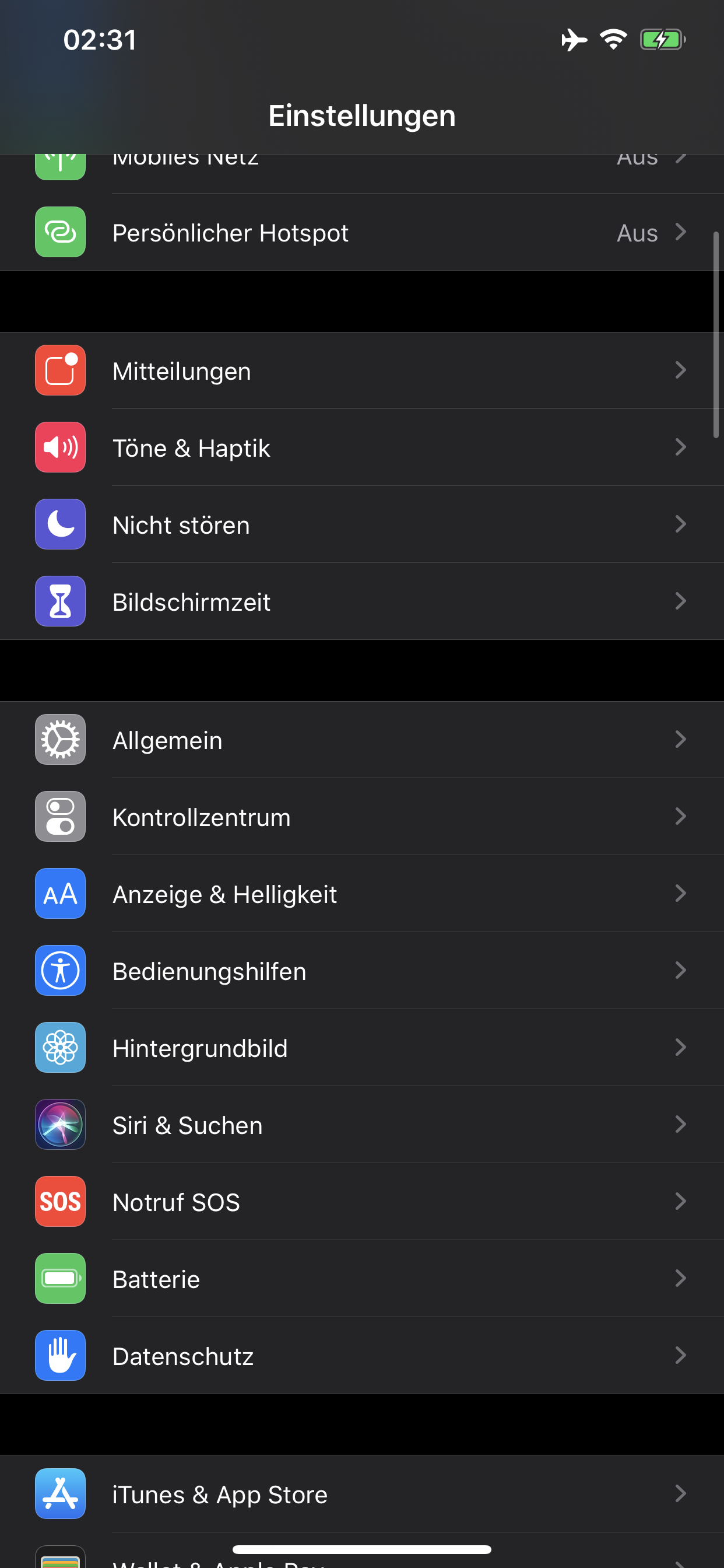Open Hintergrundbild using its right chevron
This screenshot has height=1568, width=724.
point(681,1048)
